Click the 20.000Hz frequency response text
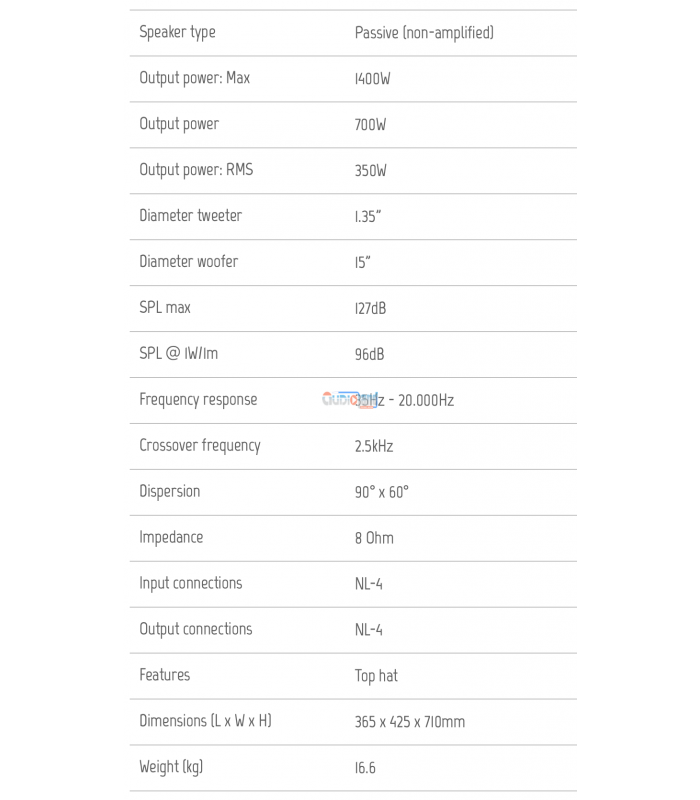This screenshot has height=800, width=700. [x=426, y=401]
